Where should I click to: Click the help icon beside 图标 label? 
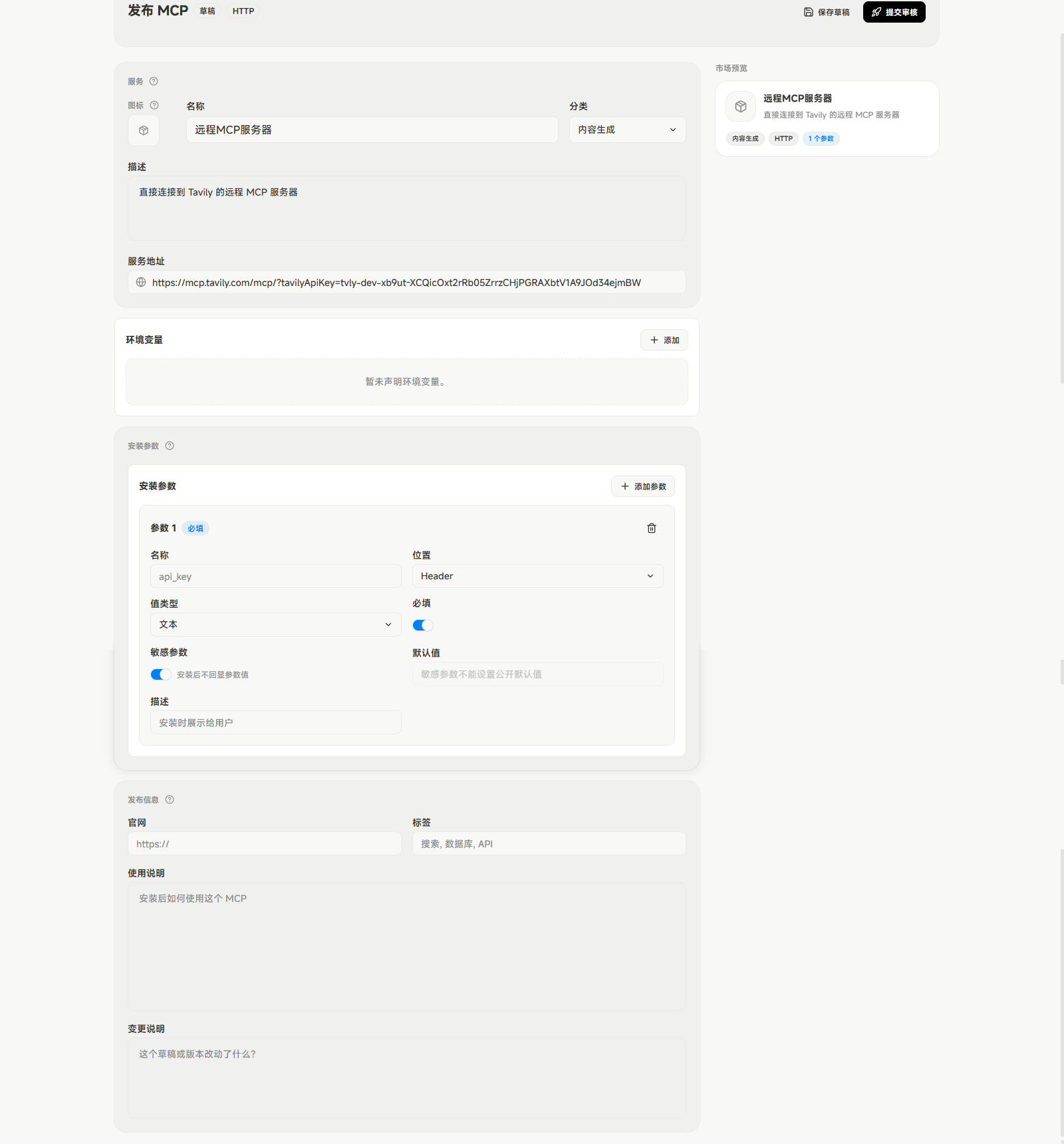pyautogui.click(x=154, y=105)
